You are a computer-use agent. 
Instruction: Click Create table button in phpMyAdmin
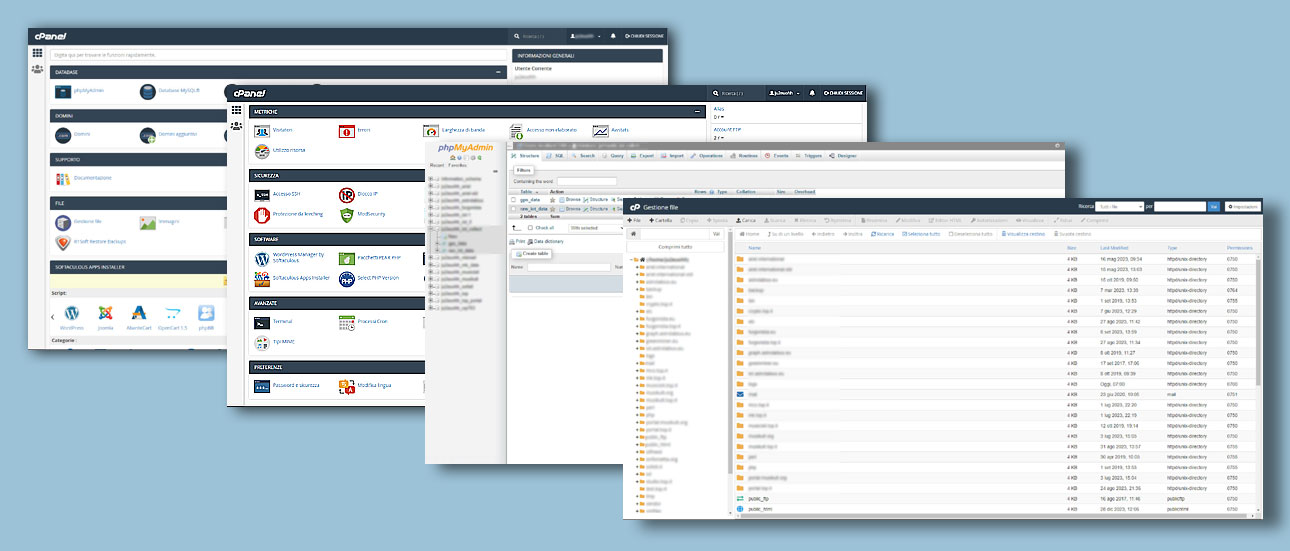coord(531,253)
